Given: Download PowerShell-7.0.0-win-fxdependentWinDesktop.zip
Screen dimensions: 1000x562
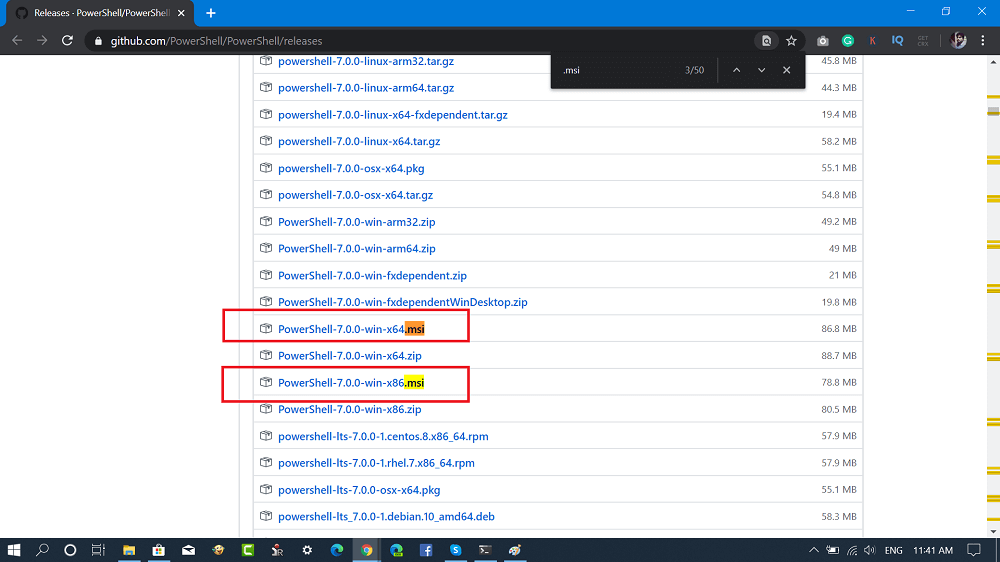Looking at the screenshot, I should pos(402,302).
